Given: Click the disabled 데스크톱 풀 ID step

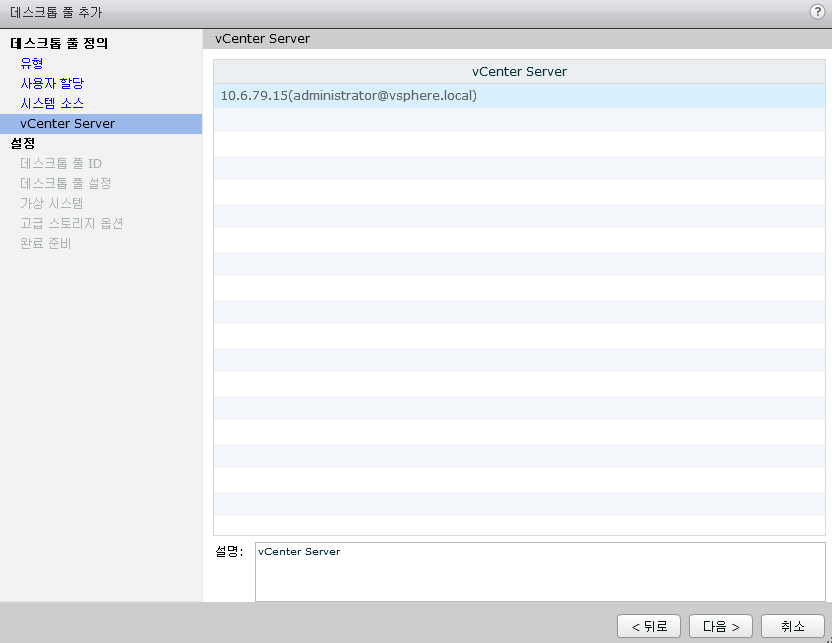Looking at the screenshot, I should pos(61,163).
